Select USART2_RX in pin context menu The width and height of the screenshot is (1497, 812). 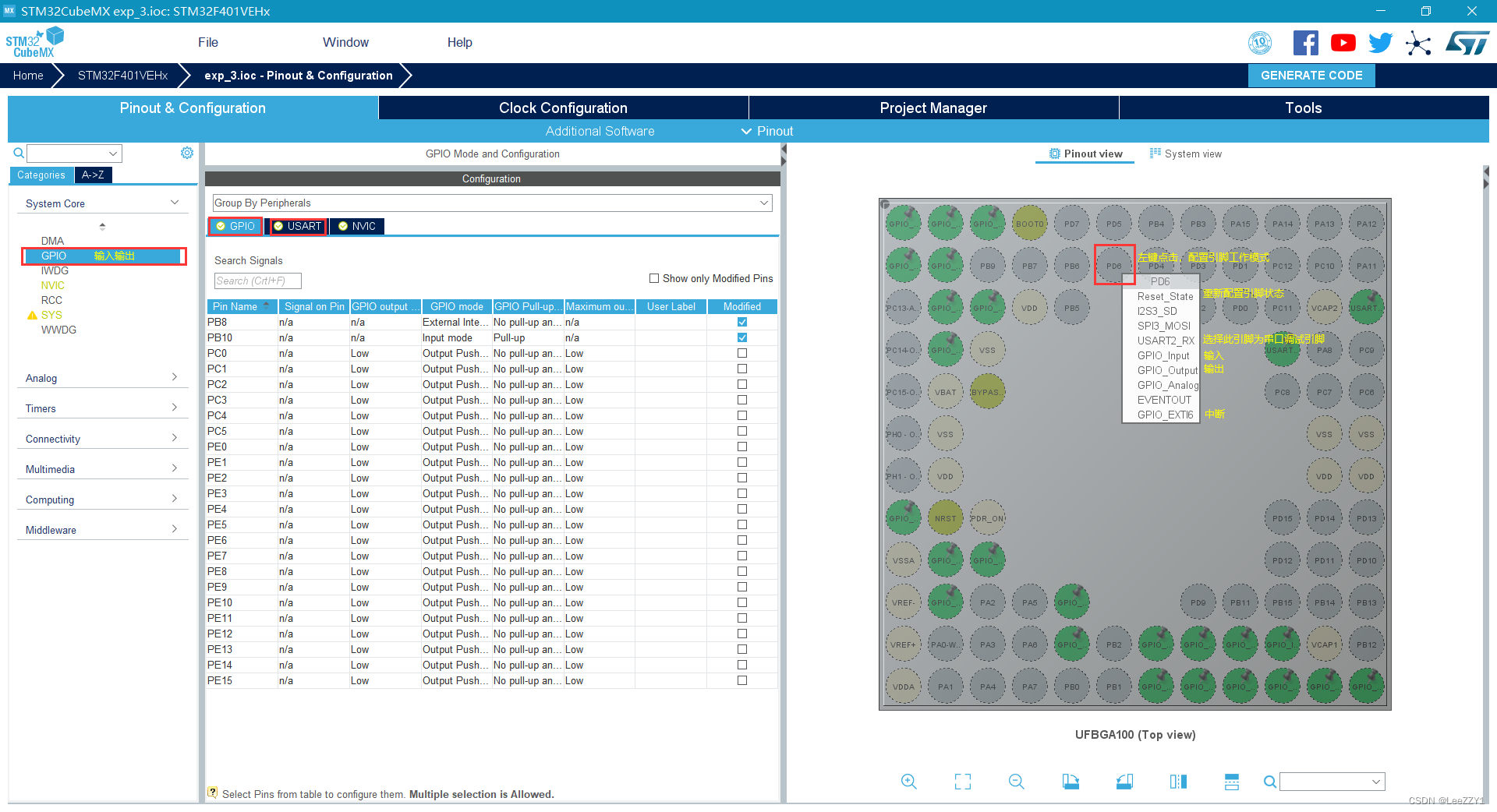click(1165, 341)
